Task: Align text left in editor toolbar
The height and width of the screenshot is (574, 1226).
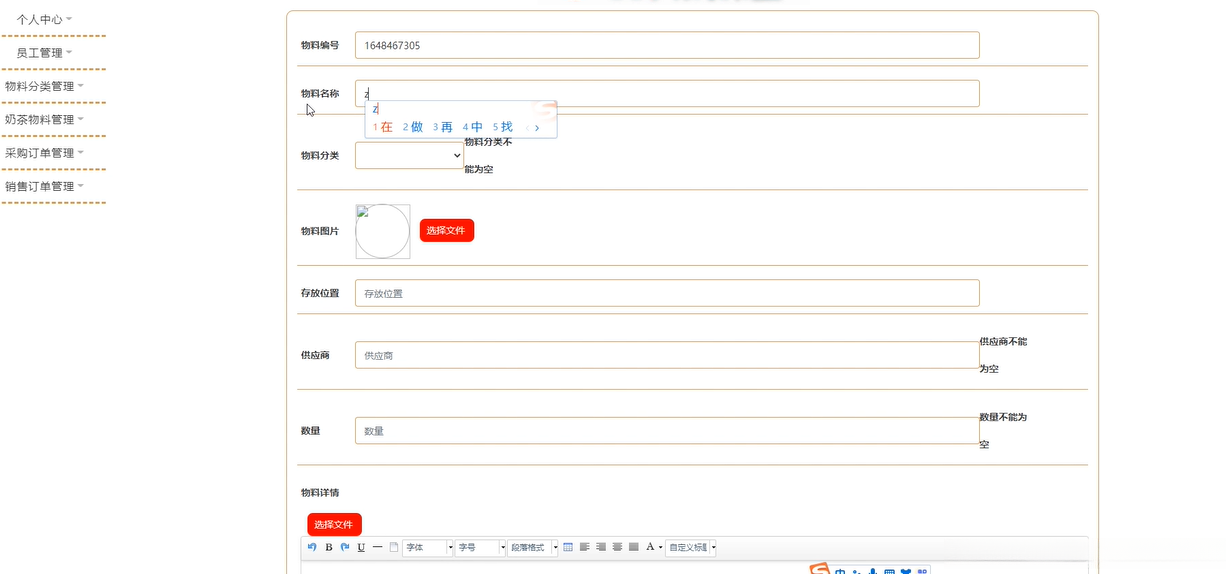Action: pos(584,547)
